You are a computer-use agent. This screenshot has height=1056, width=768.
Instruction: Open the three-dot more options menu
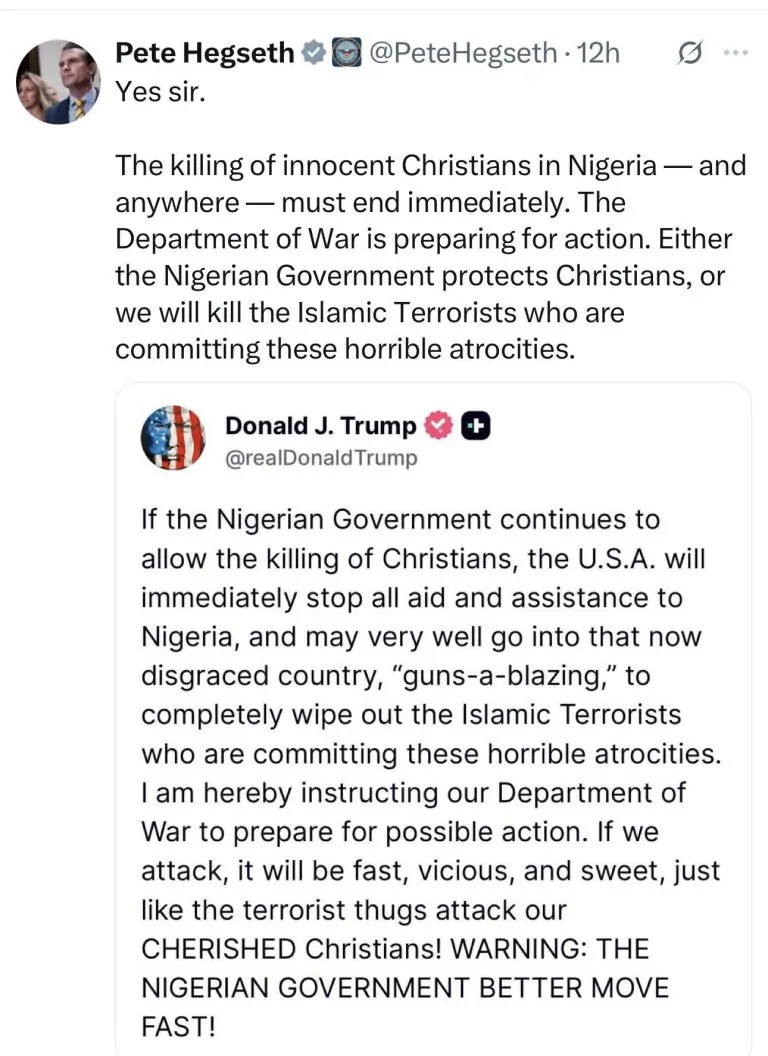point(735,54)
